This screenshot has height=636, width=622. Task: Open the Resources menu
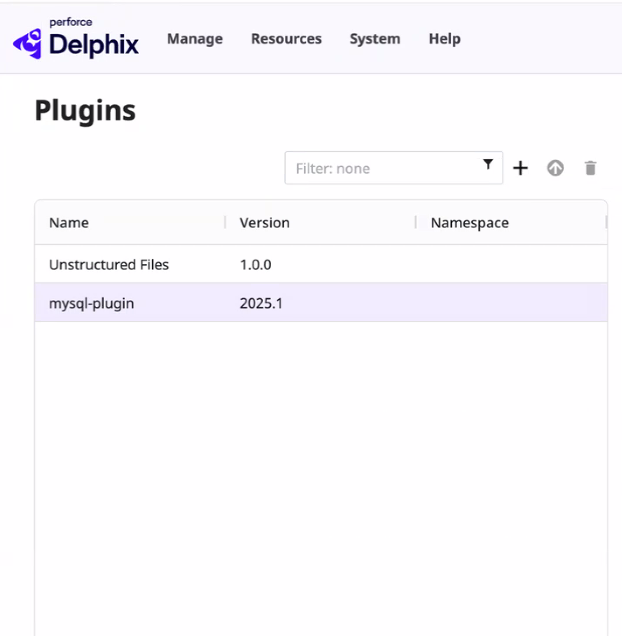tap(286, 39)
